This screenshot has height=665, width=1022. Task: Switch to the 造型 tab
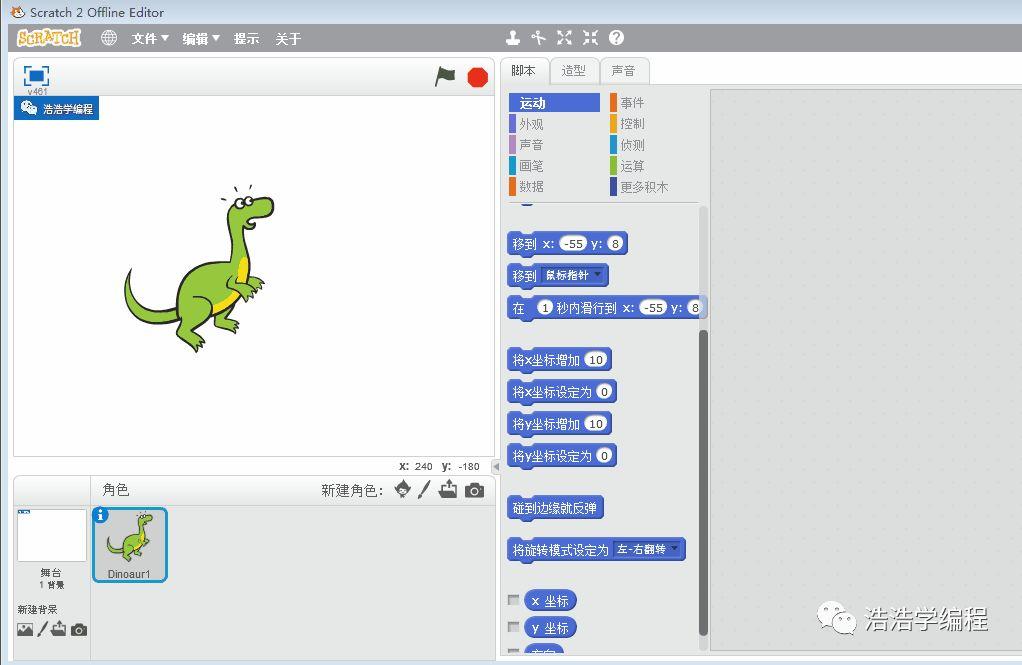573,70
